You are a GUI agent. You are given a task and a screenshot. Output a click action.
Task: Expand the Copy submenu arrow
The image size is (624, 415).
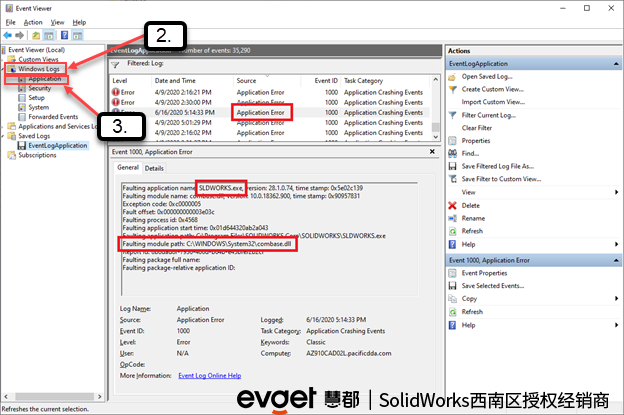(x=616, y=299)
